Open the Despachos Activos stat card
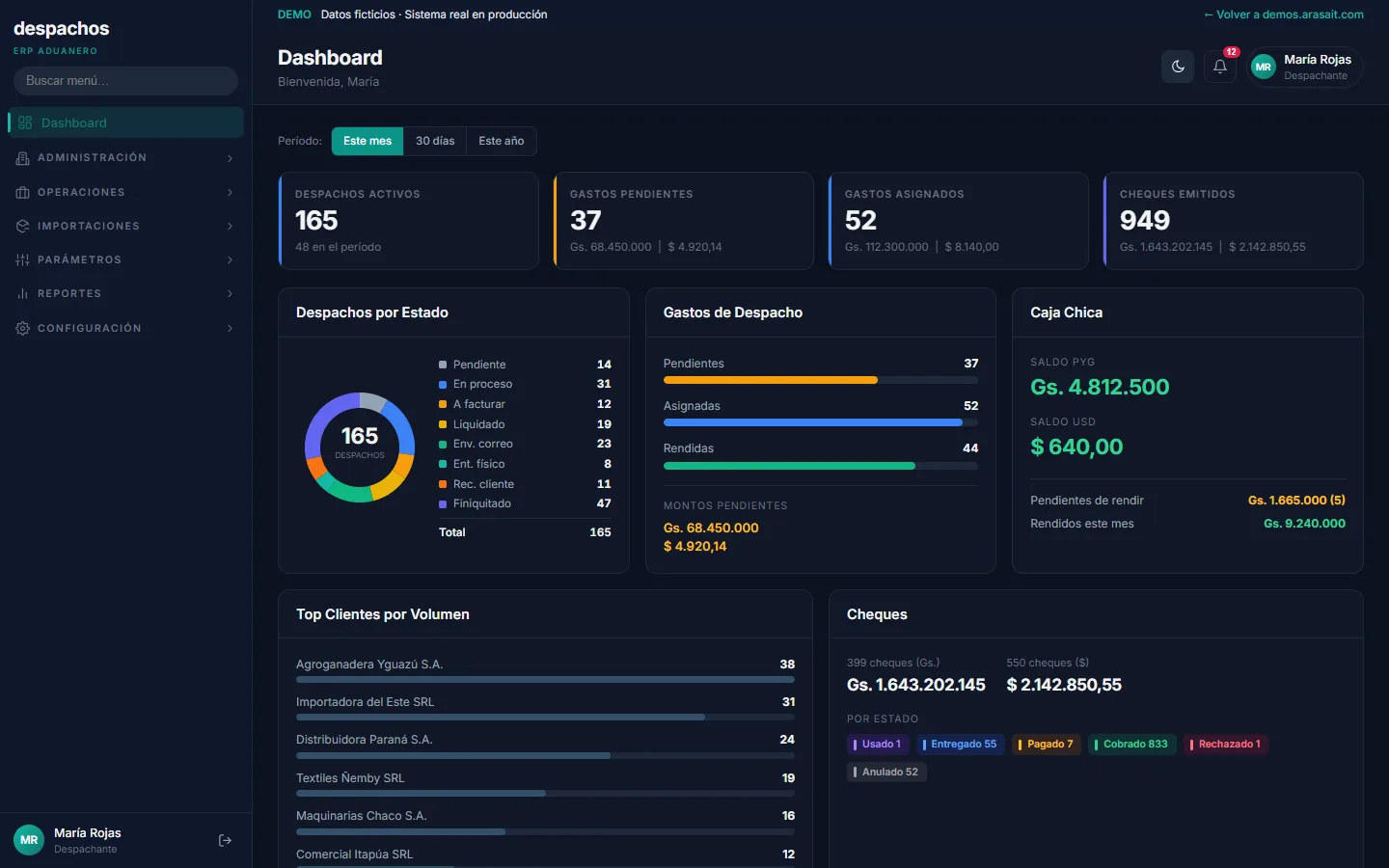The image size is (1389, 868). coord(409,221)
